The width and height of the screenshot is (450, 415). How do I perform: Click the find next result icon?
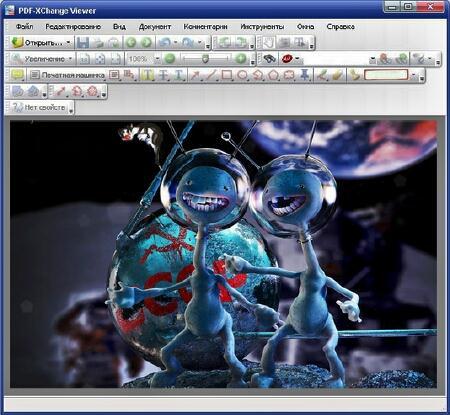coord(401,59)
